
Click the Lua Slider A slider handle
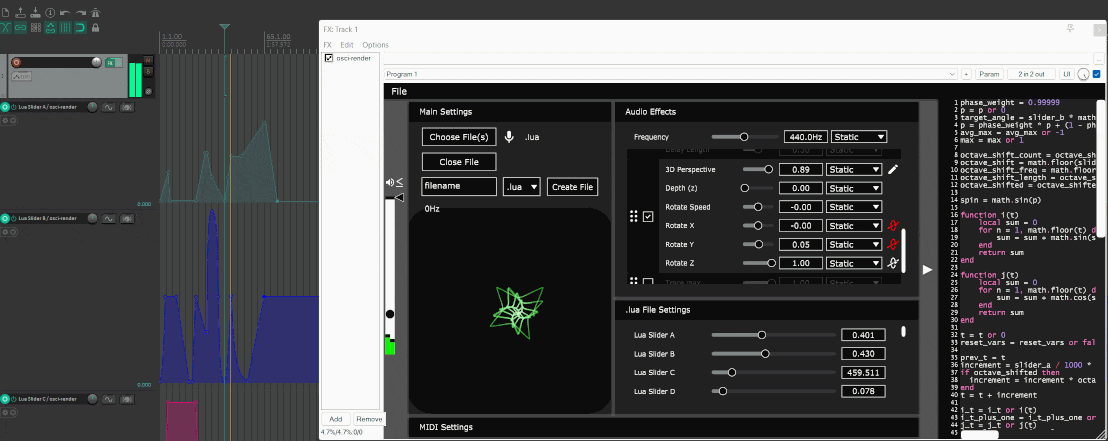click(762, 335)
